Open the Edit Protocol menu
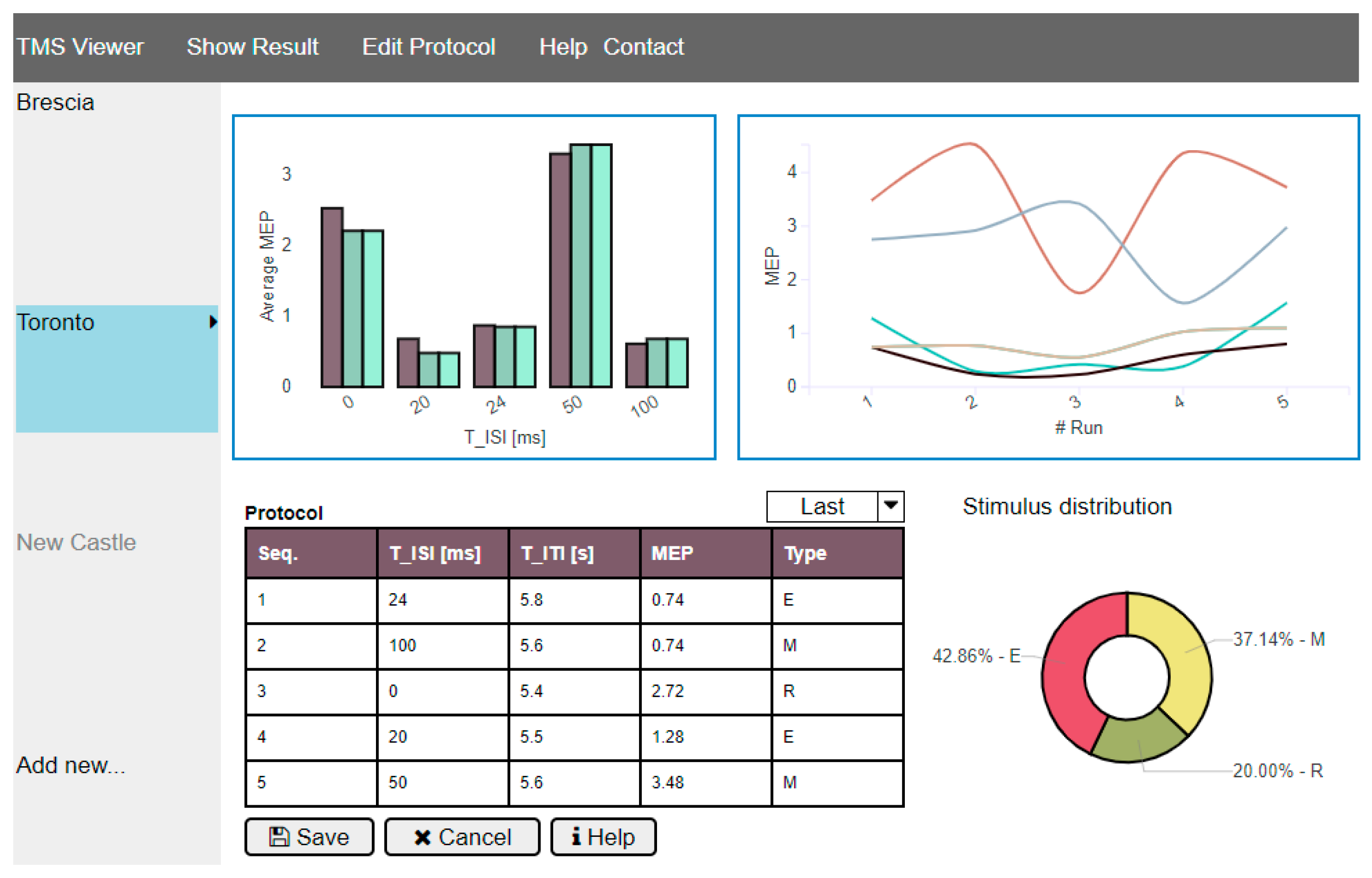This screenshot has height=878, width=1372. pos(428,47)
